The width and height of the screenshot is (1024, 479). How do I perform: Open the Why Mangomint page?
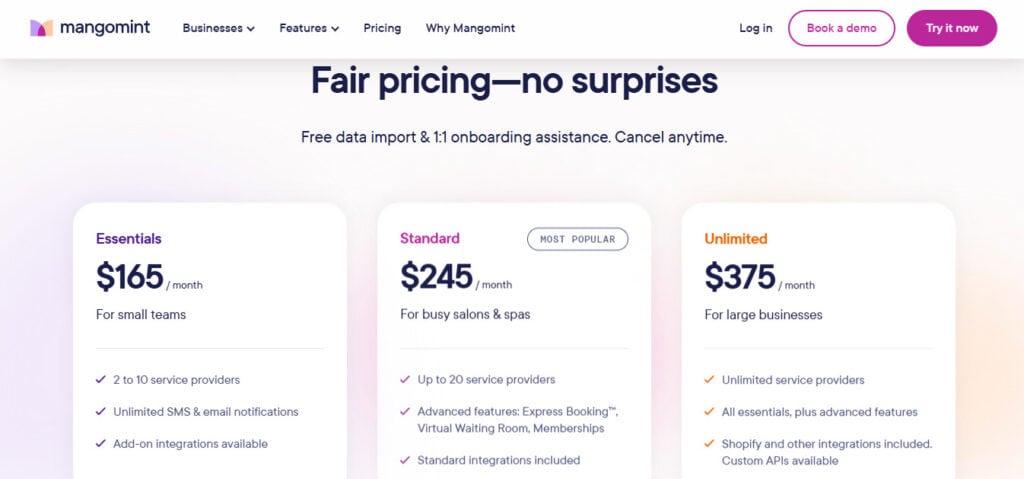(470, 28)
